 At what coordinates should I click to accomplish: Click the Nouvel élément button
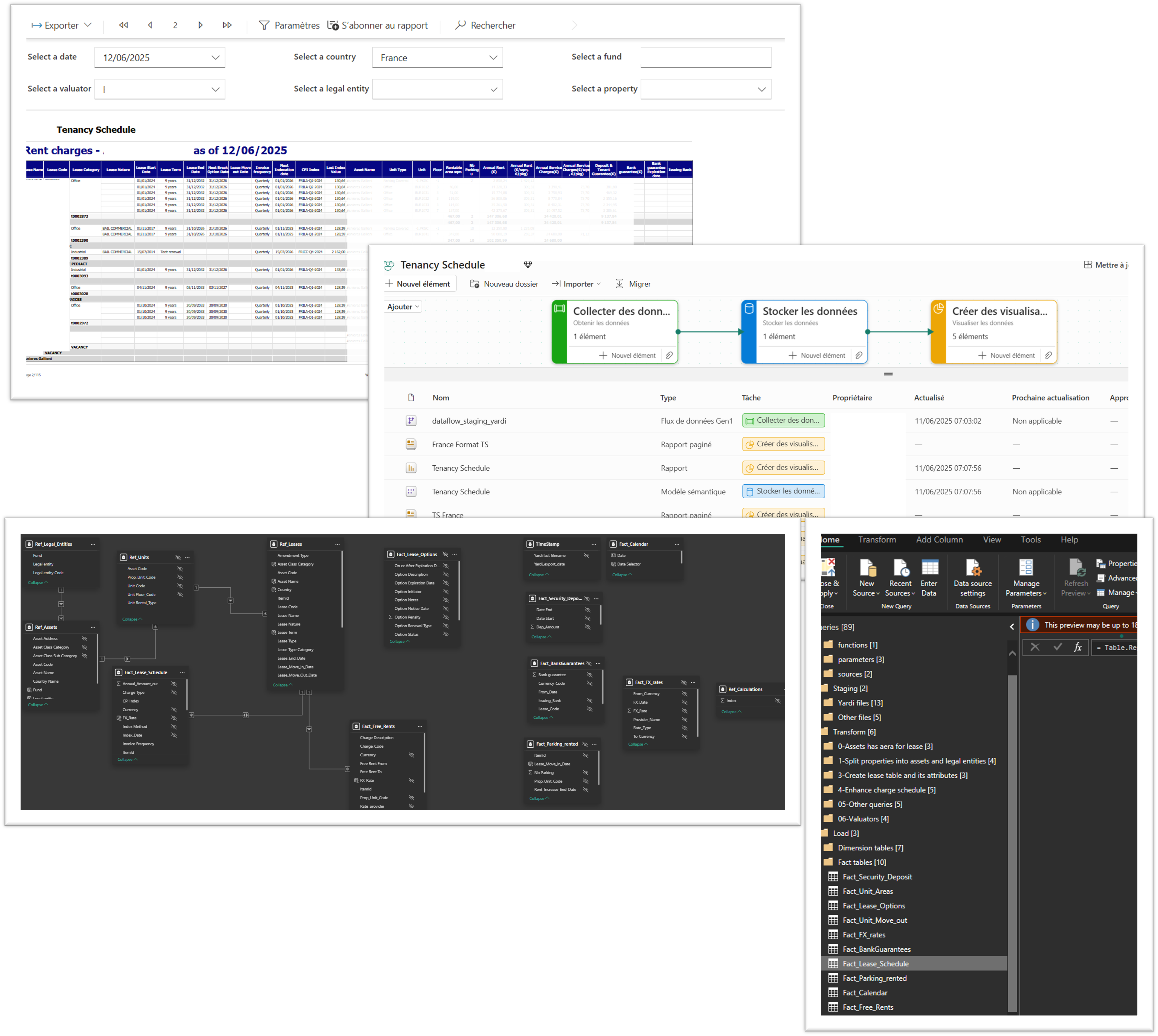pyautogui.click(x=418, y=284)
